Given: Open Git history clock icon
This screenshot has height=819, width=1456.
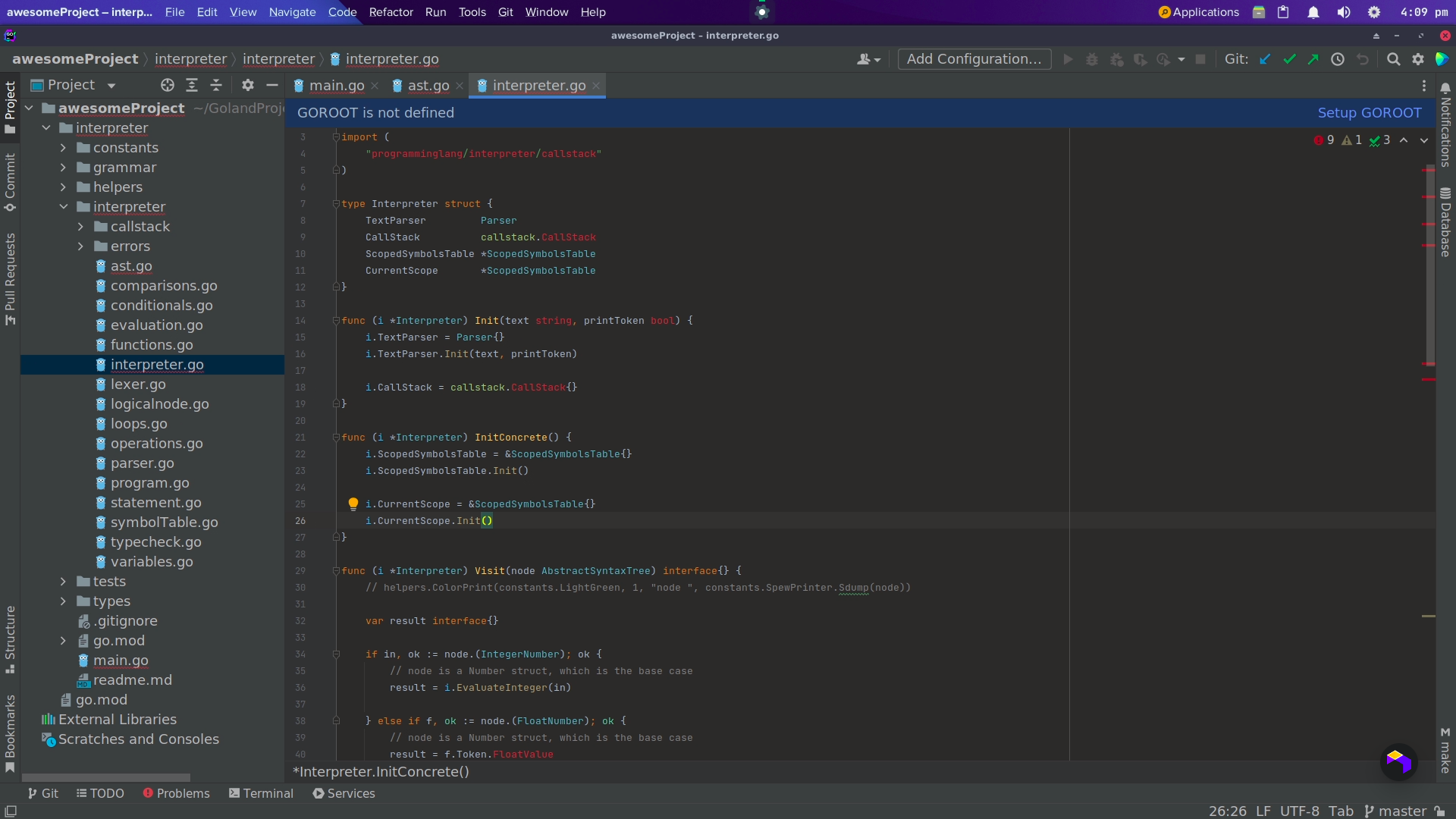Looking at the screenshot, I should point(1338,59).
